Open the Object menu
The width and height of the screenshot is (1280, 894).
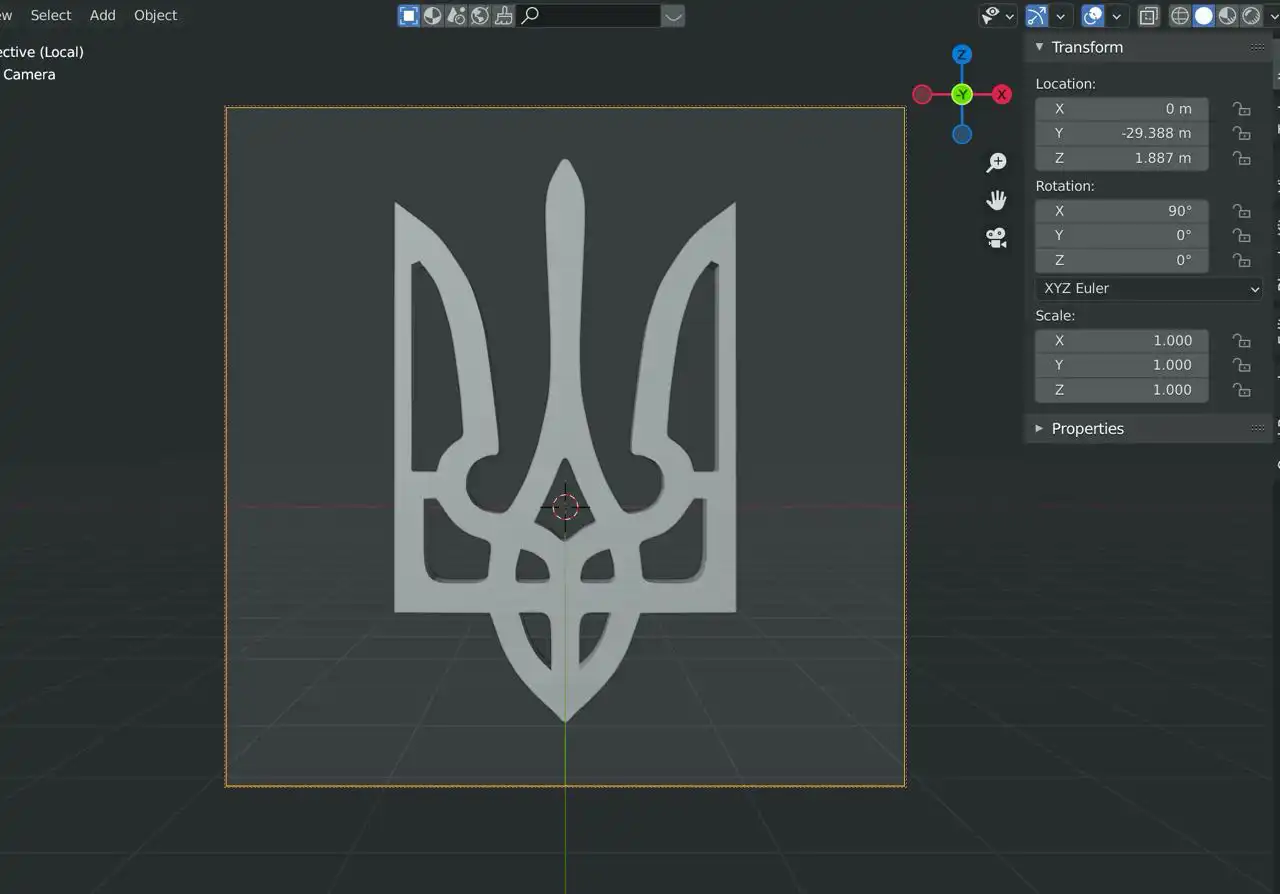pyautogui.click(x=155, y=15)
